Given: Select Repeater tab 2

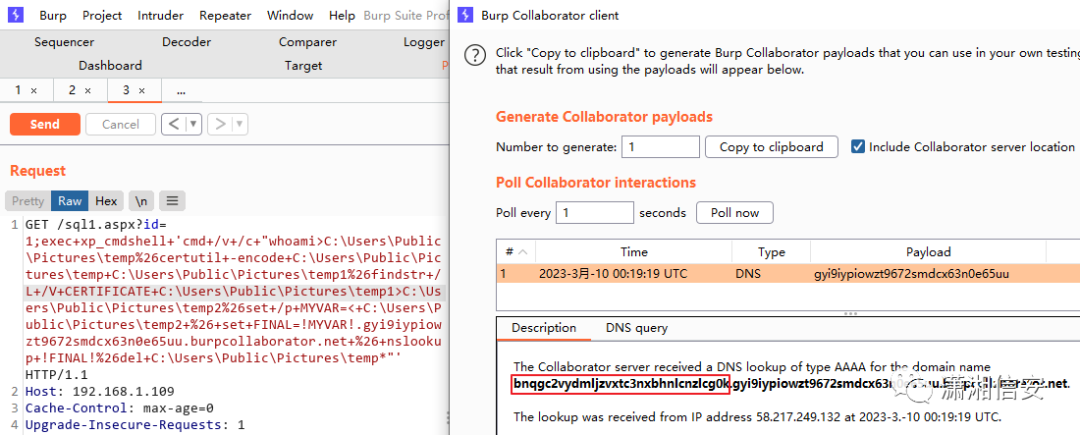Looking at the screenshot, I should pyautogui.click(x=72, y=90).
